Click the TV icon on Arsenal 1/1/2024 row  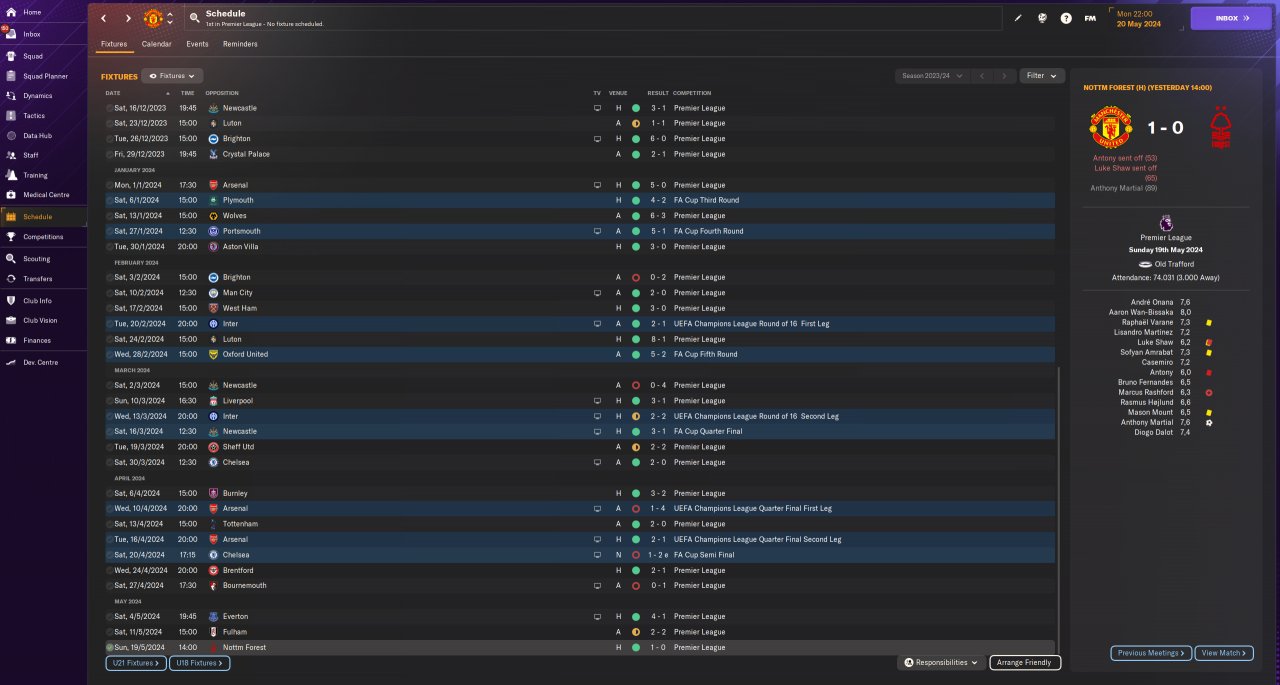(x=597, y=185)
